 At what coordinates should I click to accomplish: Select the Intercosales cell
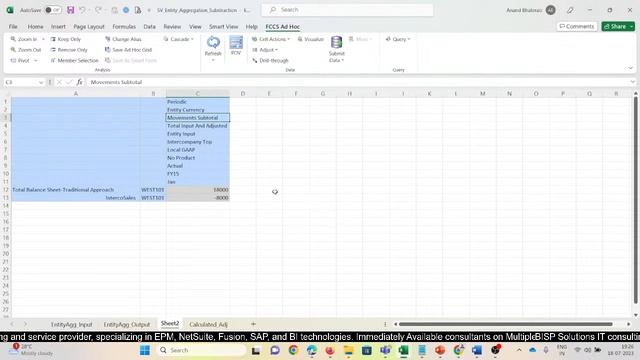coord(76,198)
